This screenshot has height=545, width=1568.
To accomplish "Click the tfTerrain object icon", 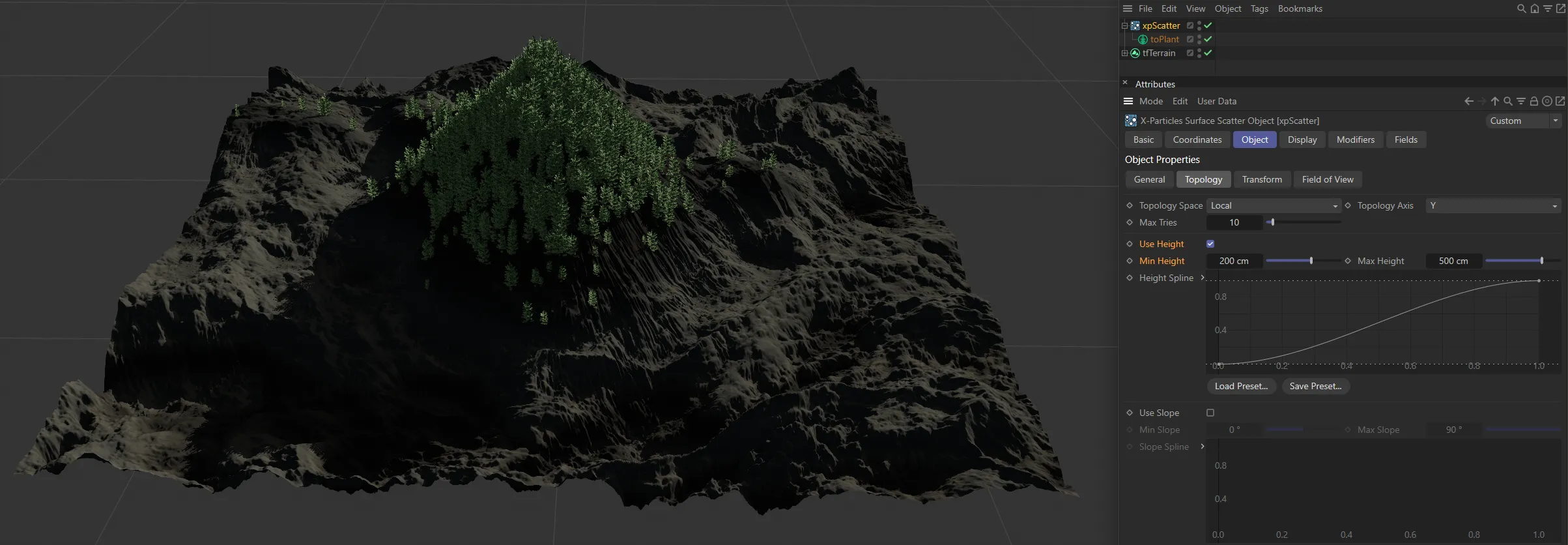I will 1135,53.
